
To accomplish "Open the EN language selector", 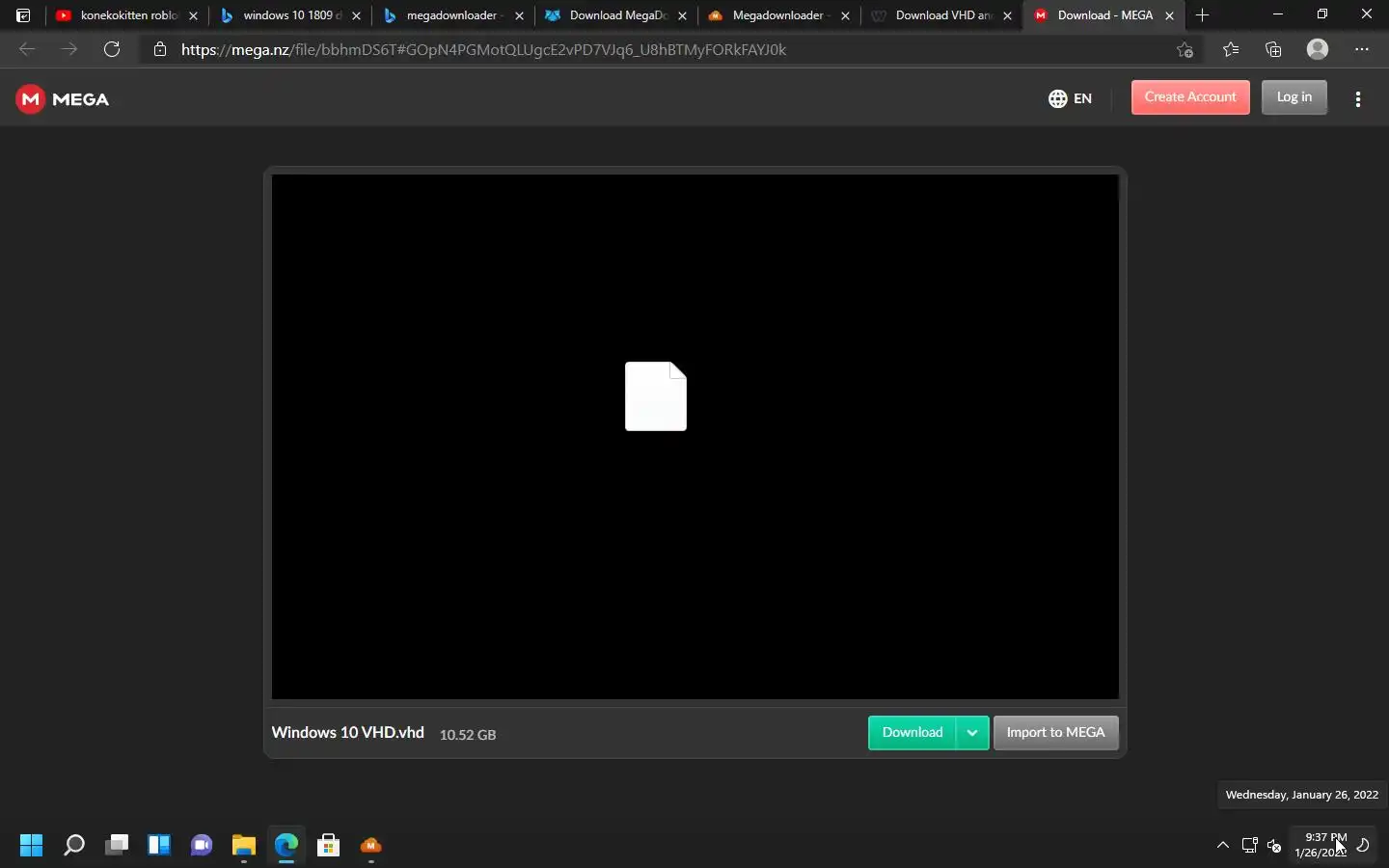I will 1071,98.
